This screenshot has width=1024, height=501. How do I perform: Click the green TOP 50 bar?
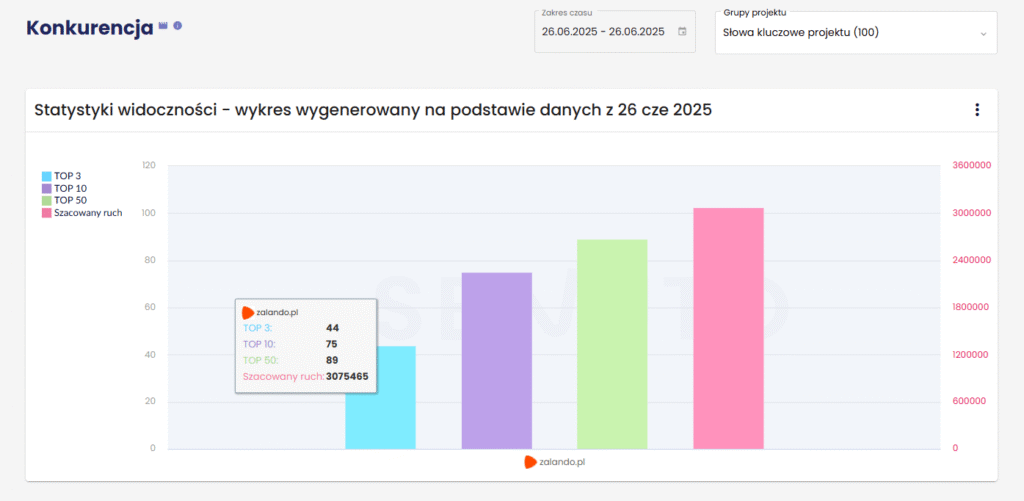pyautogui.click(x=612, y=344)
